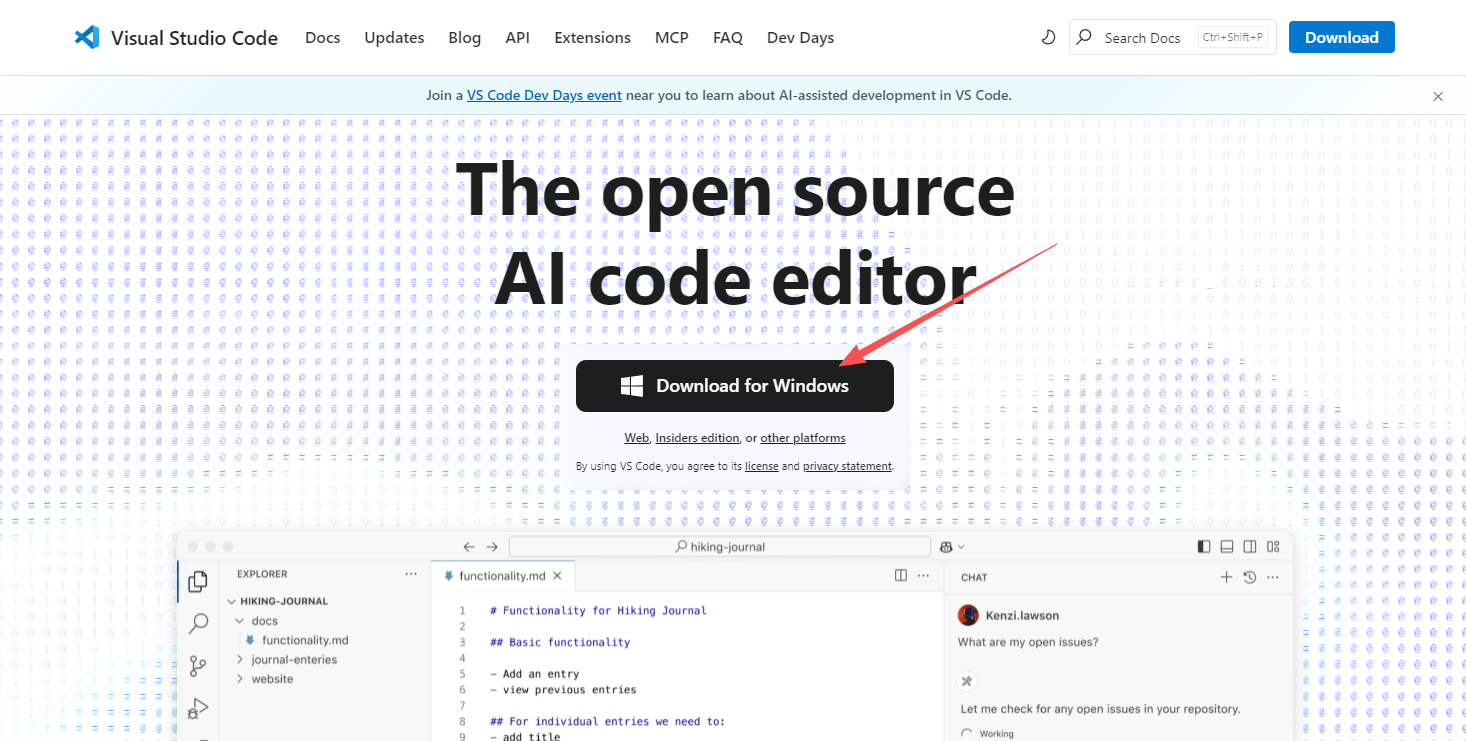The height and width of the screenshot is (741, 1466).
Task: Open the Run and Debug icon
Action: click(198, 708)
